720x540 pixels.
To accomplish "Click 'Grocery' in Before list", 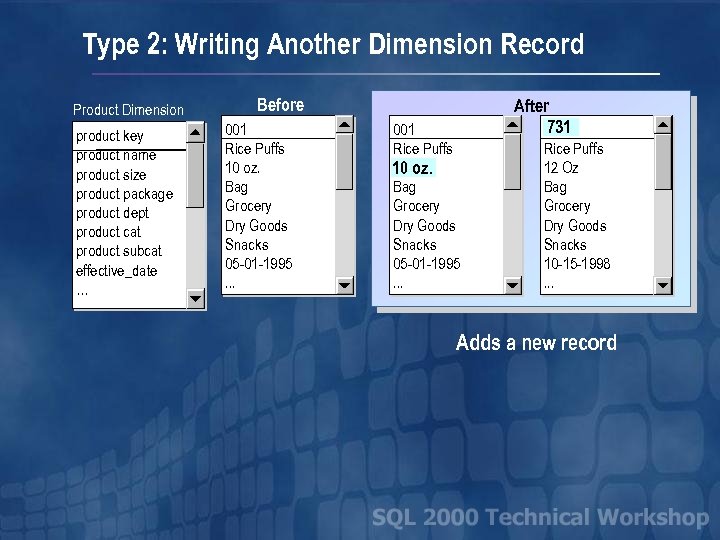I will (x=248, y=206).
